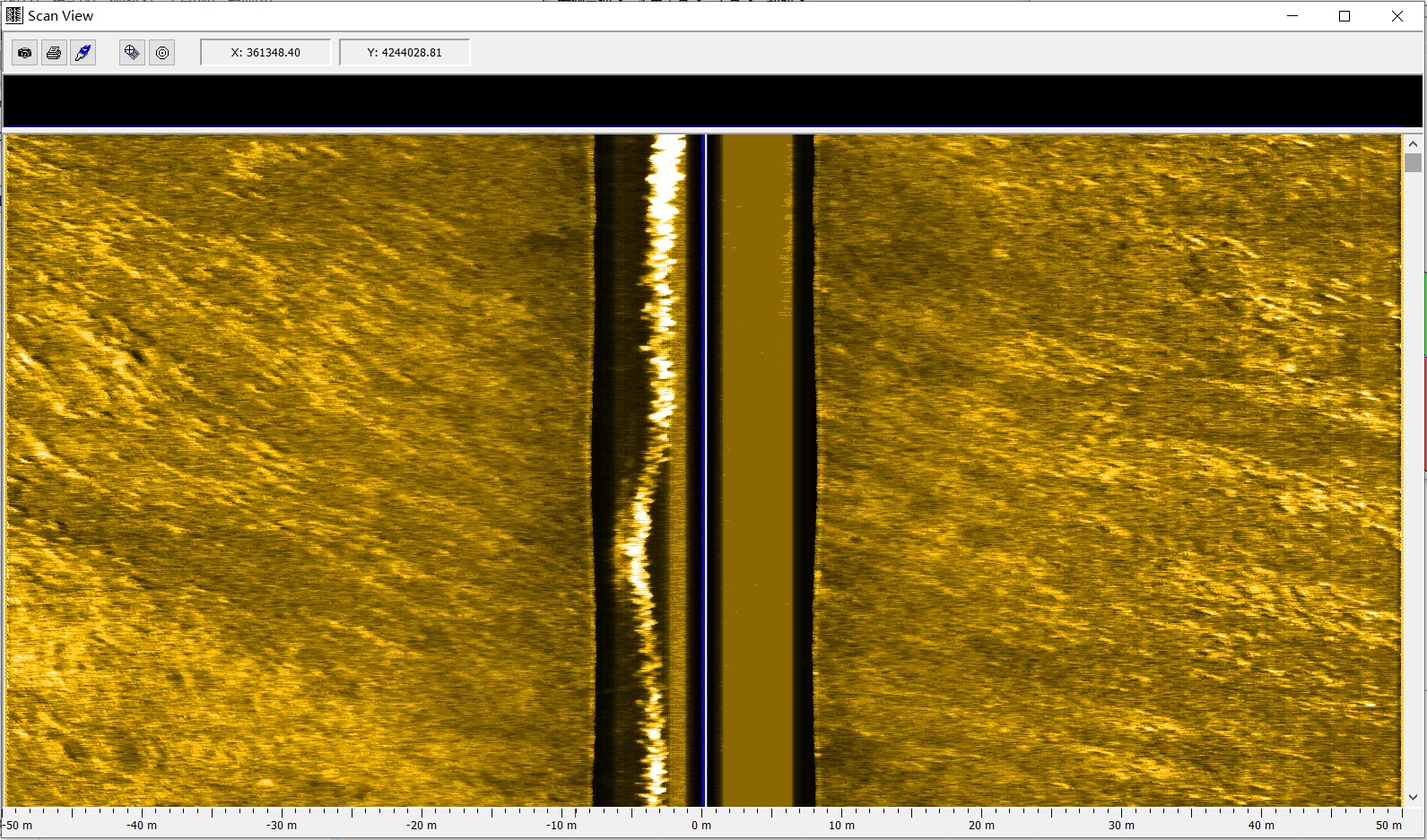
Task: Click the Y coordinate readout field
Action: point(405,53)
